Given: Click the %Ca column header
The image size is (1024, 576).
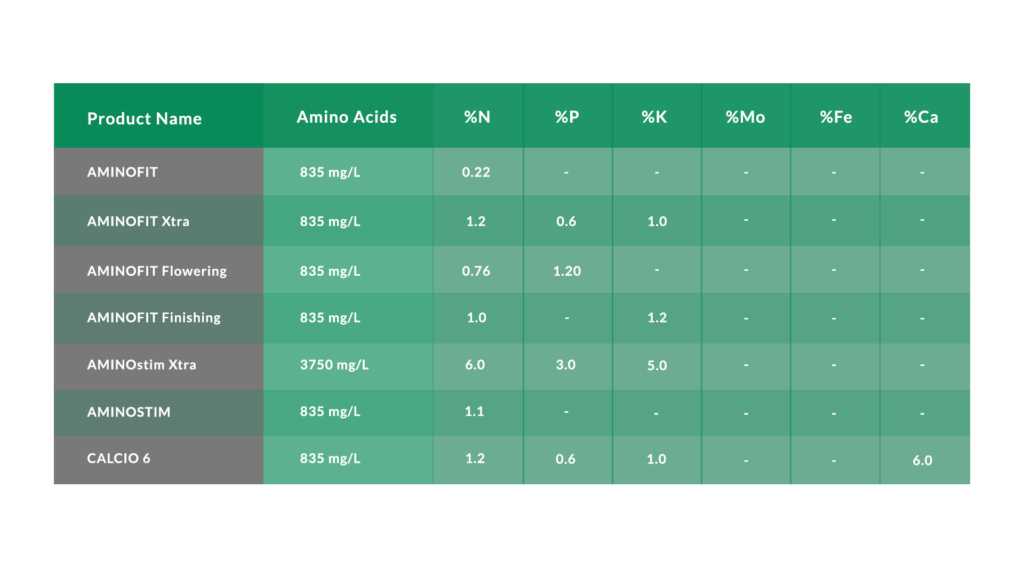Looking at the screenshot, I should 921,117.
